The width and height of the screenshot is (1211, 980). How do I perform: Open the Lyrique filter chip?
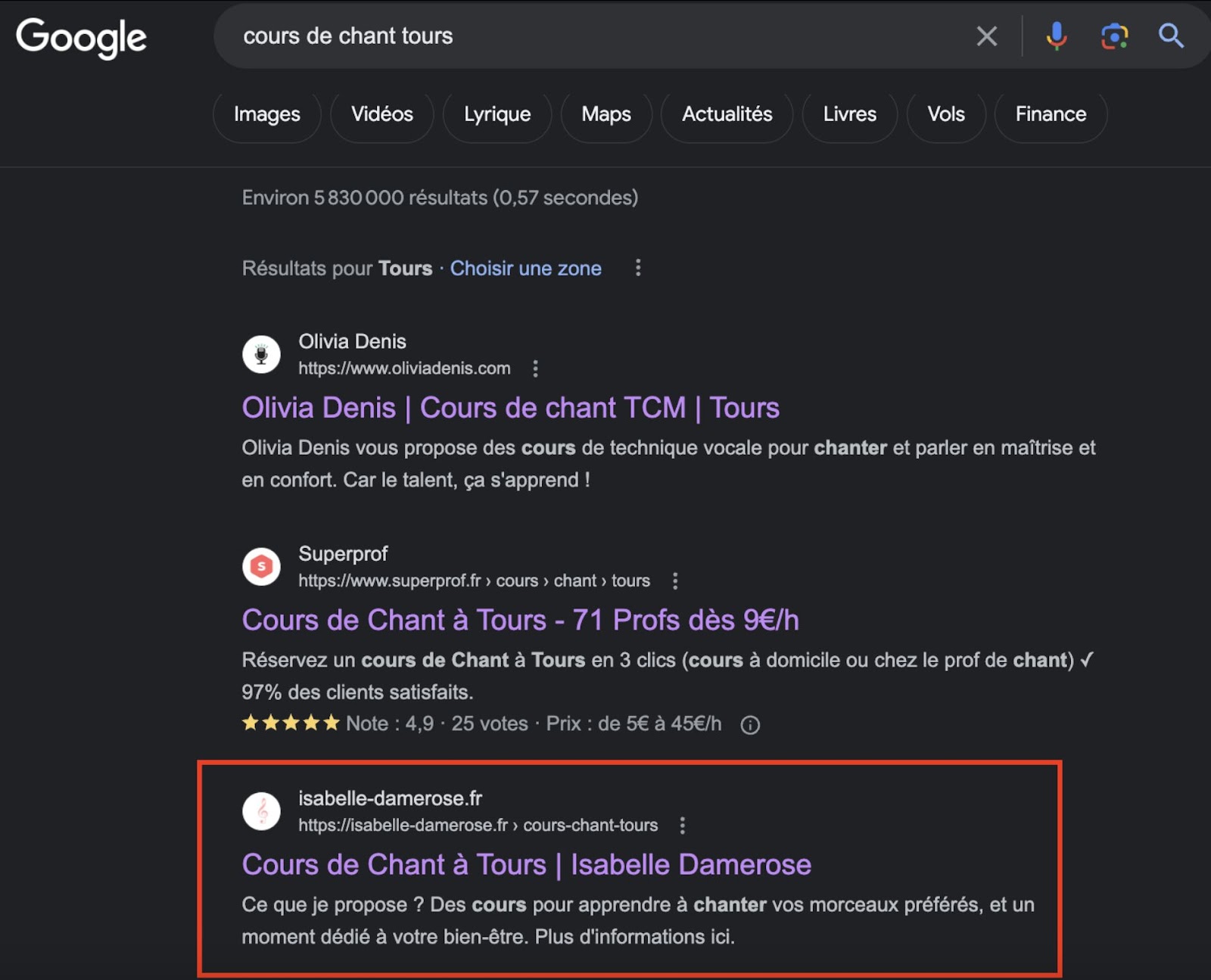pos(497,114)
